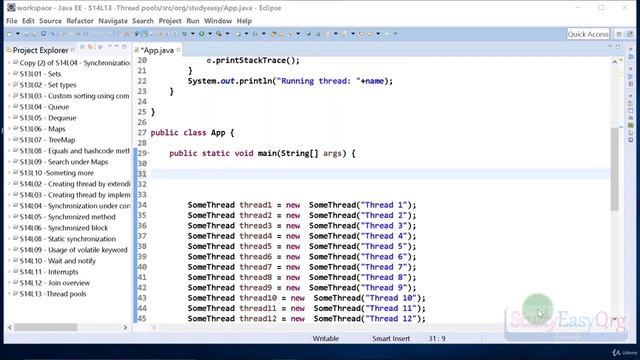Viewport: 640px width, 360px height.
Task: Collapse the main method fold at line 29
Action: pyautogui.click(x=148, y=153)
